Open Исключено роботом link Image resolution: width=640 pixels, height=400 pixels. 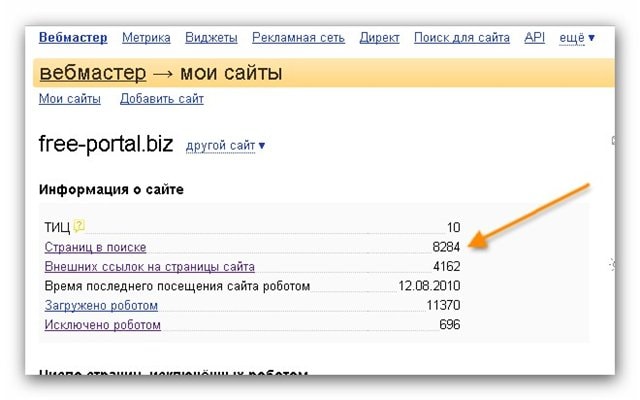102,325
